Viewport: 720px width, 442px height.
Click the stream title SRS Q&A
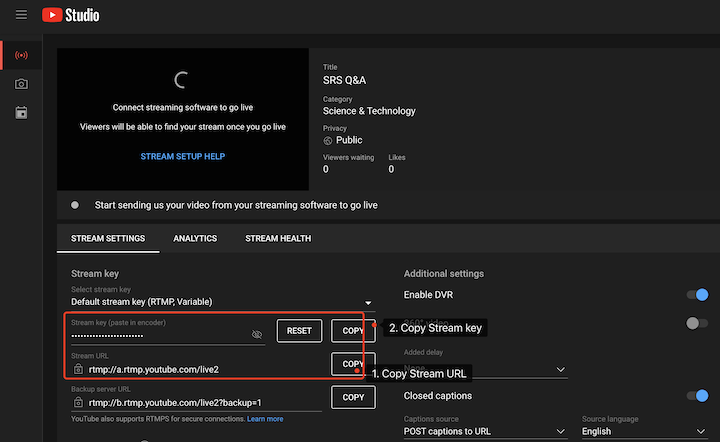coord(344,80)
